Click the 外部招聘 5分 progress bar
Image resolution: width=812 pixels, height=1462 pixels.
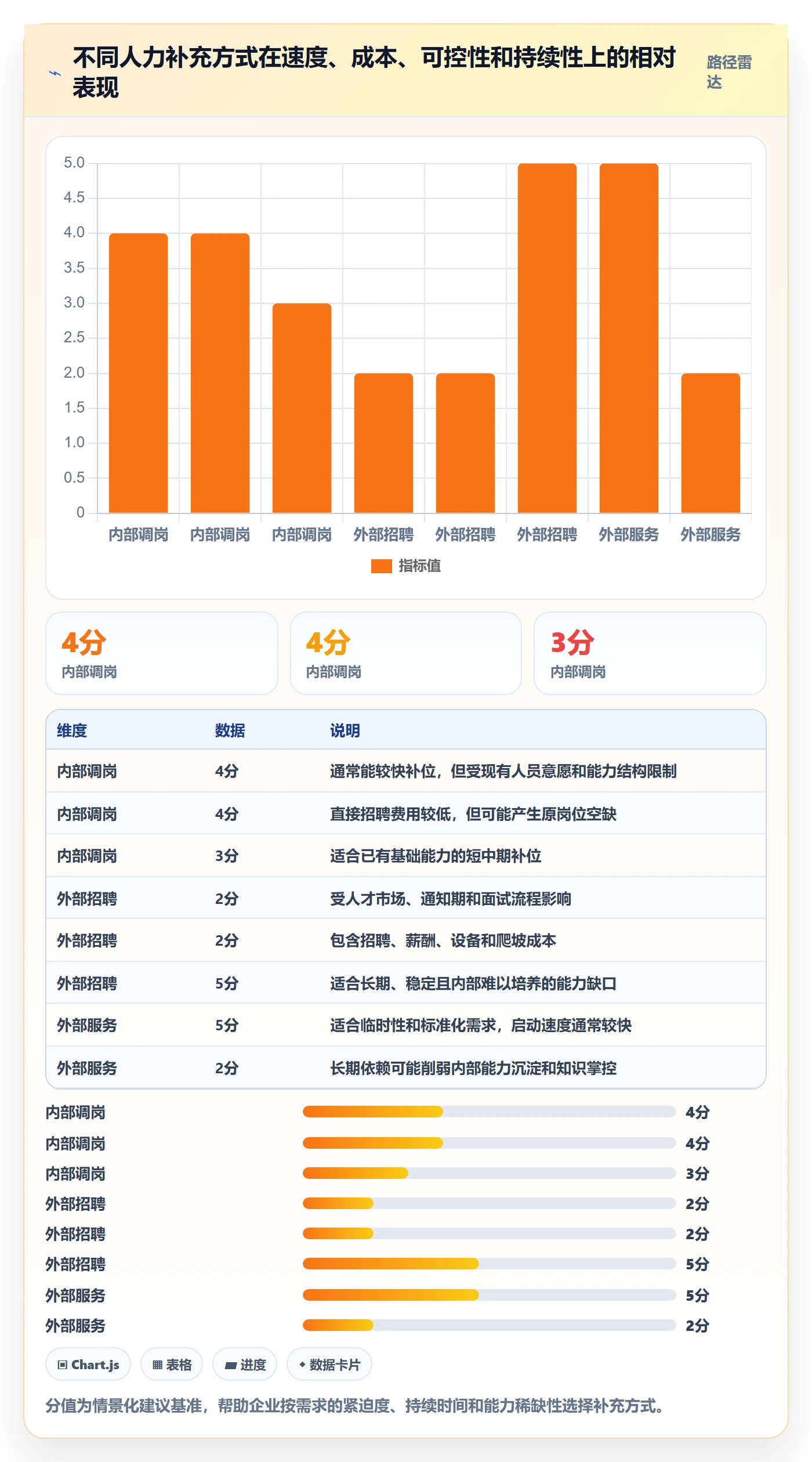click(x=489, y=1264)
